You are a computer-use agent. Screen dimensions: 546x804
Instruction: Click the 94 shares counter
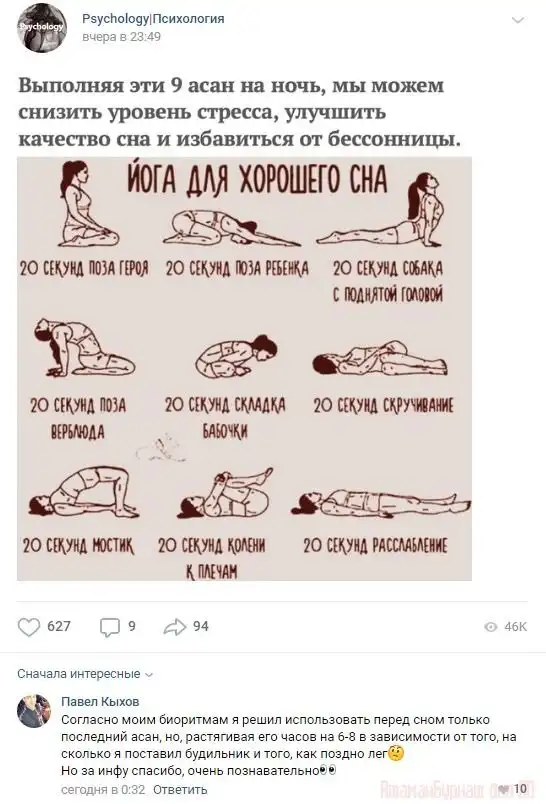click(x=201, y=626)
